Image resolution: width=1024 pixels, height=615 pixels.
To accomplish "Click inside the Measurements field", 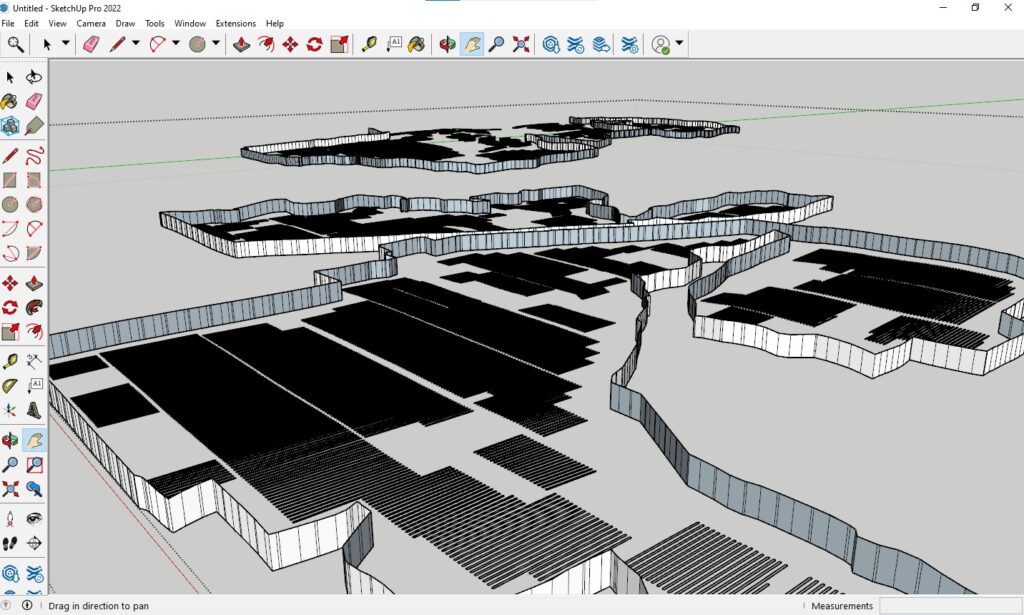I will 950,606.
